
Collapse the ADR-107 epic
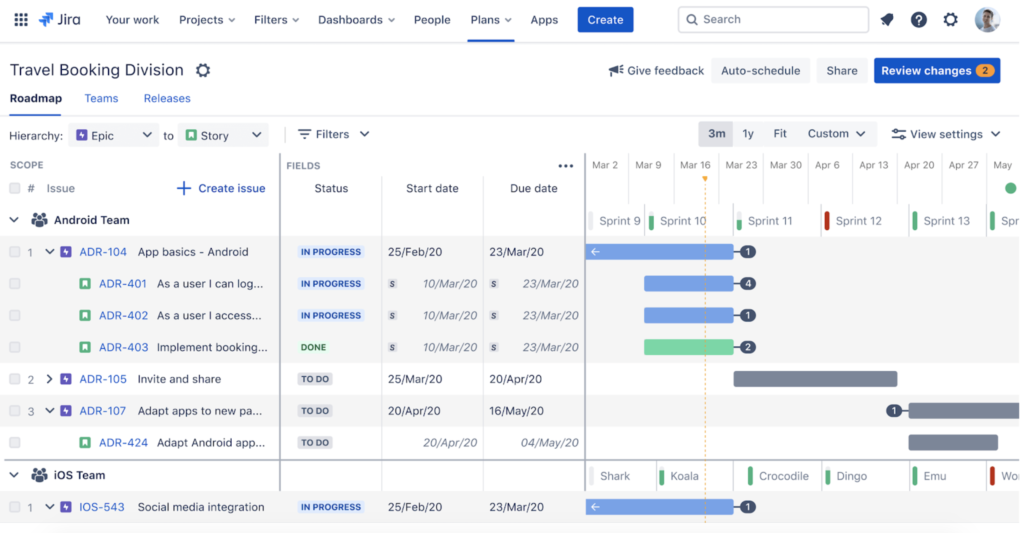tap(49, 411)
